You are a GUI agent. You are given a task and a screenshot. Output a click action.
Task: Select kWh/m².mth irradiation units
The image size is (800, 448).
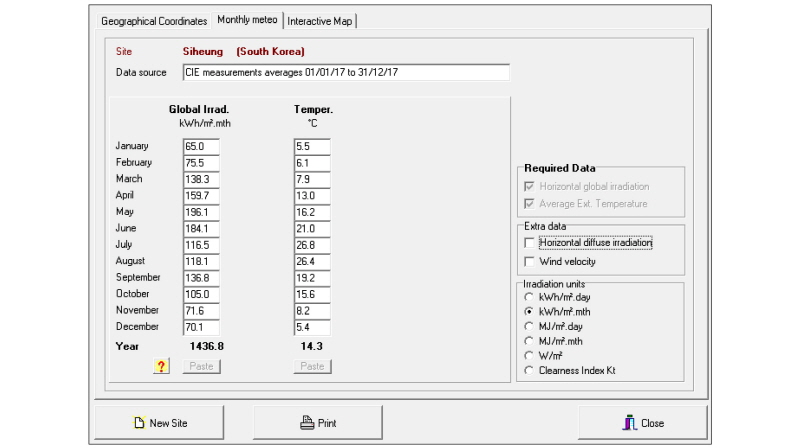tap(529, 311)
